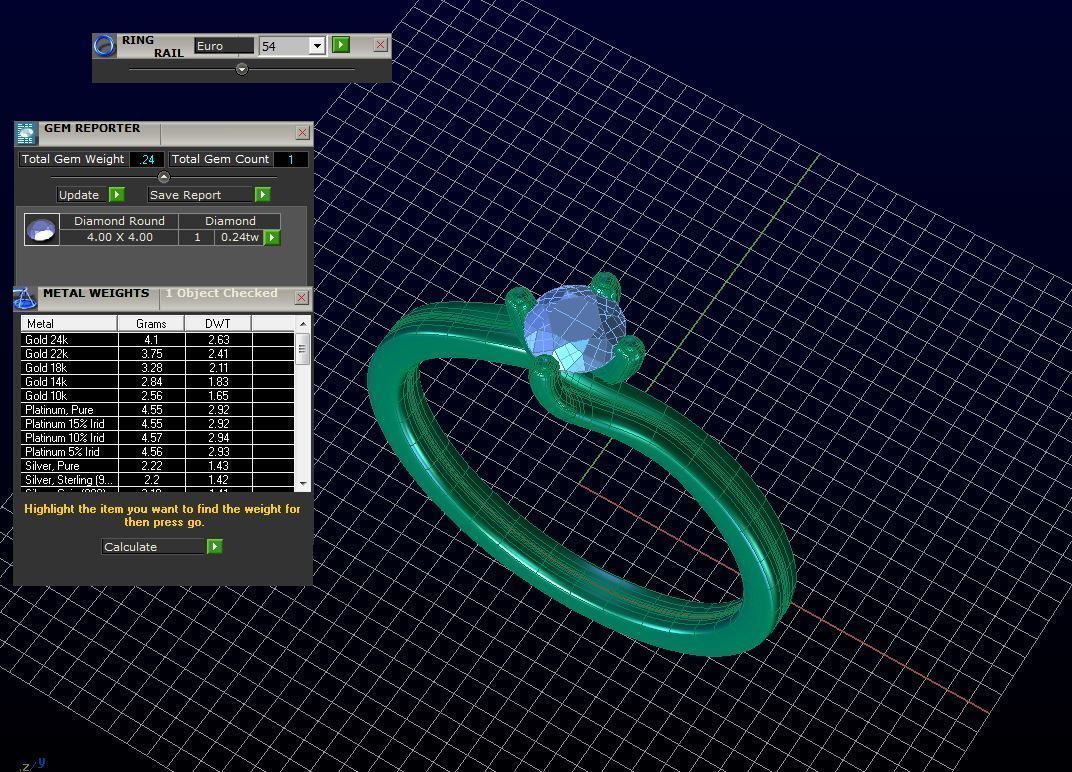The image size is (1072, 772).
Task: Select the Platinum 5% Irid row
Action: (x=158, y=452)
